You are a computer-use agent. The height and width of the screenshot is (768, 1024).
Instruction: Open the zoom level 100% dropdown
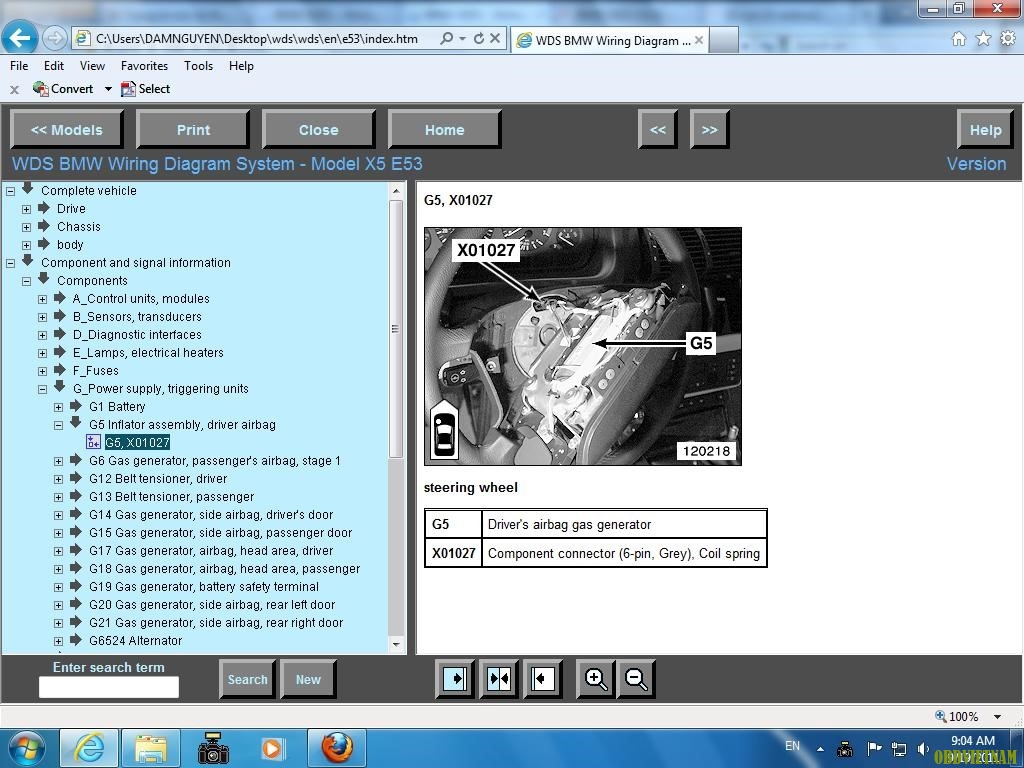pyautogui.click(x=997, y=716)
